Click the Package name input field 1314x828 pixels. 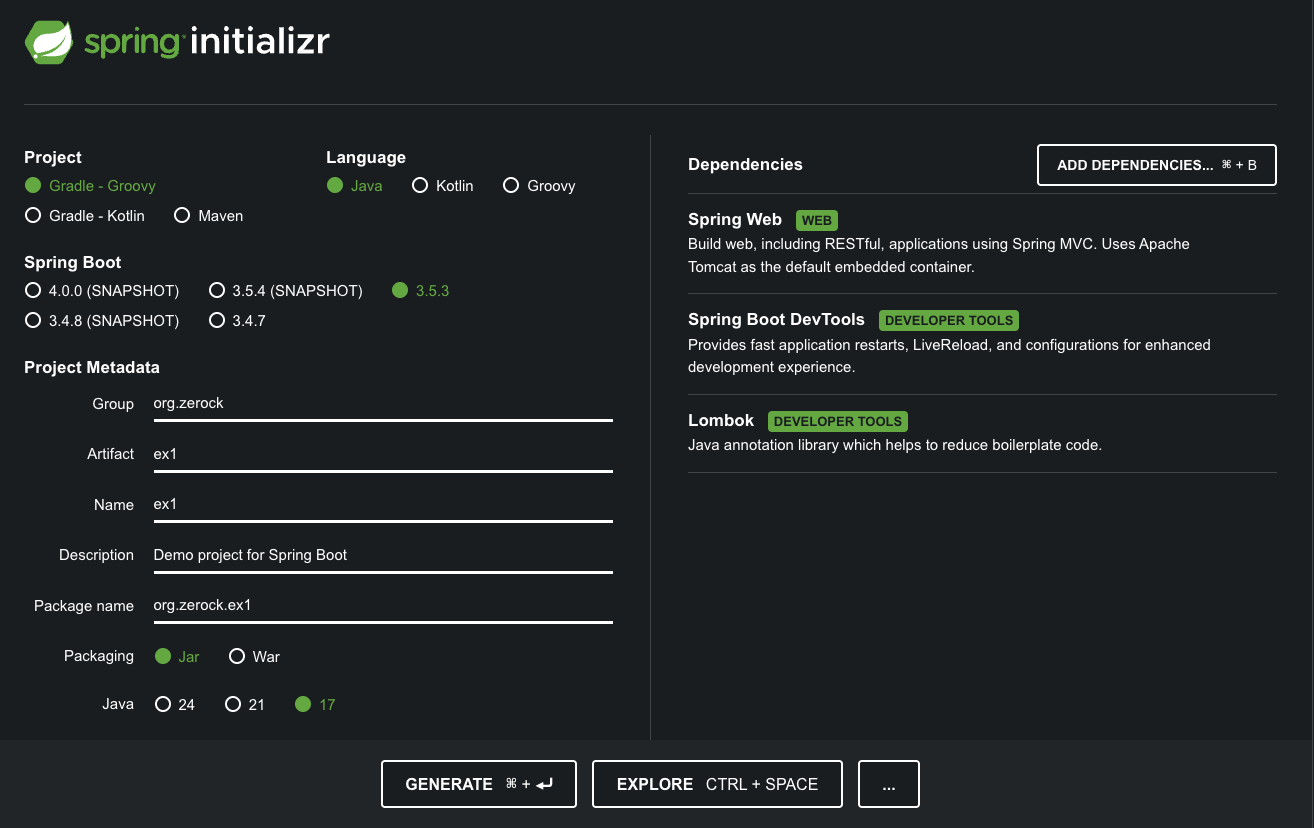(383, 605)
